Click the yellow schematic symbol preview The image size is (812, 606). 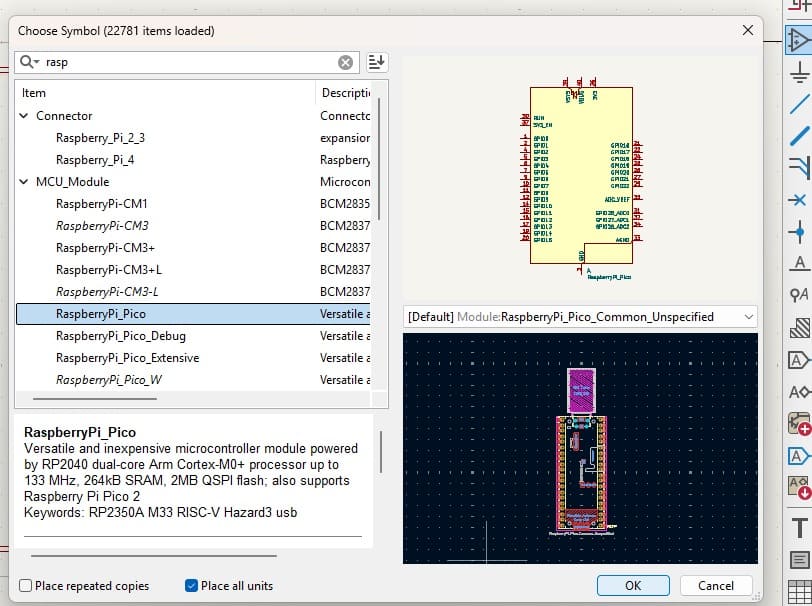[x=581, y=176]
